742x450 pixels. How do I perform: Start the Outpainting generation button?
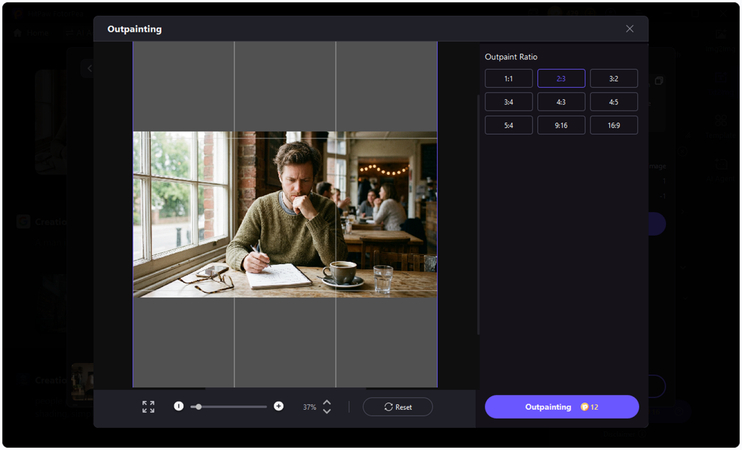coord(561,407)
